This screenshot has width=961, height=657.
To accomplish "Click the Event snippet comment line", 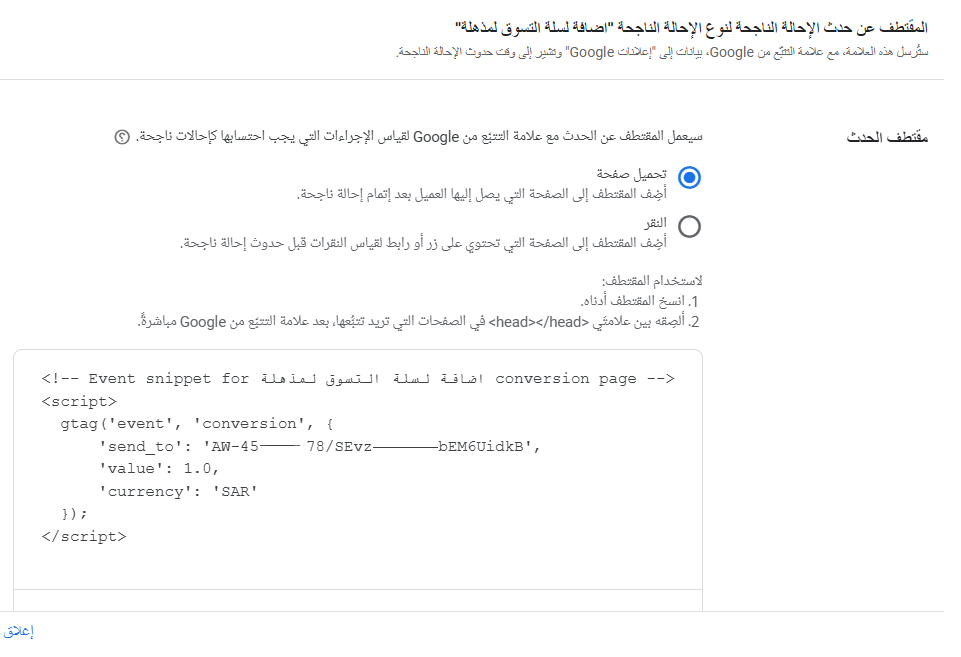I will (358, 378).
